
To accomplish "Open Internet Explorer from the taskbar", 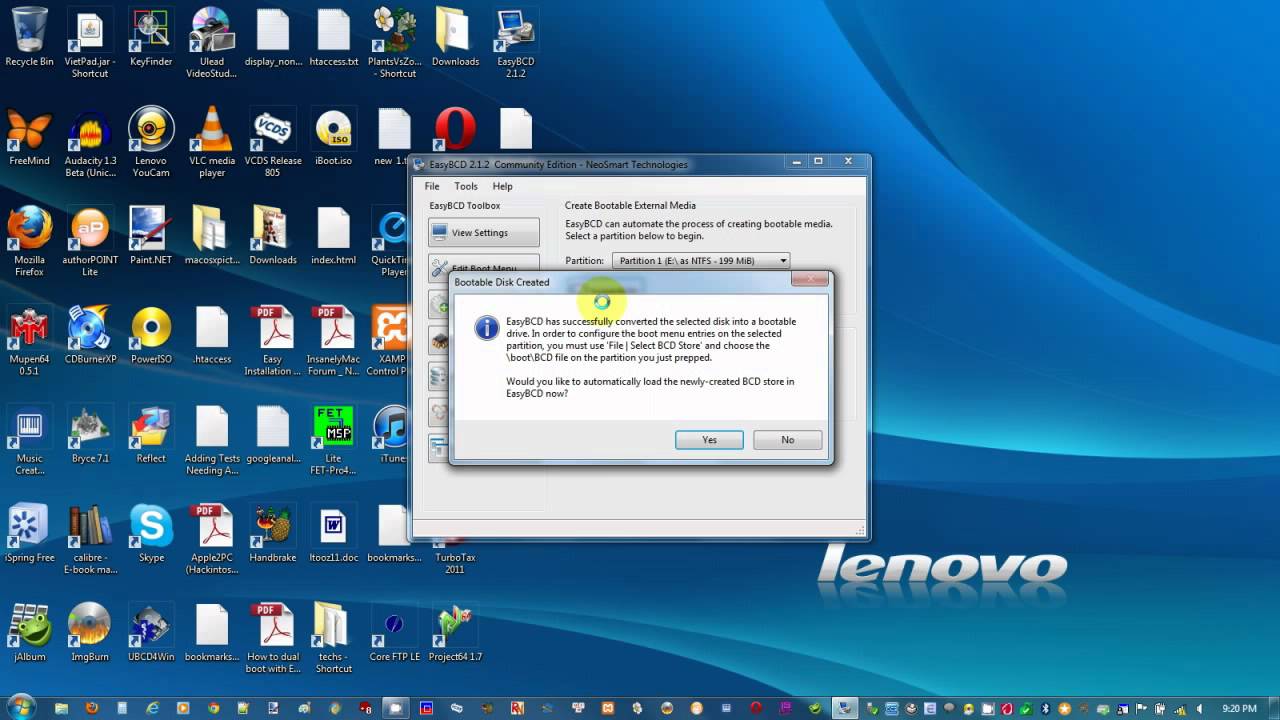I will coord(152,708).
